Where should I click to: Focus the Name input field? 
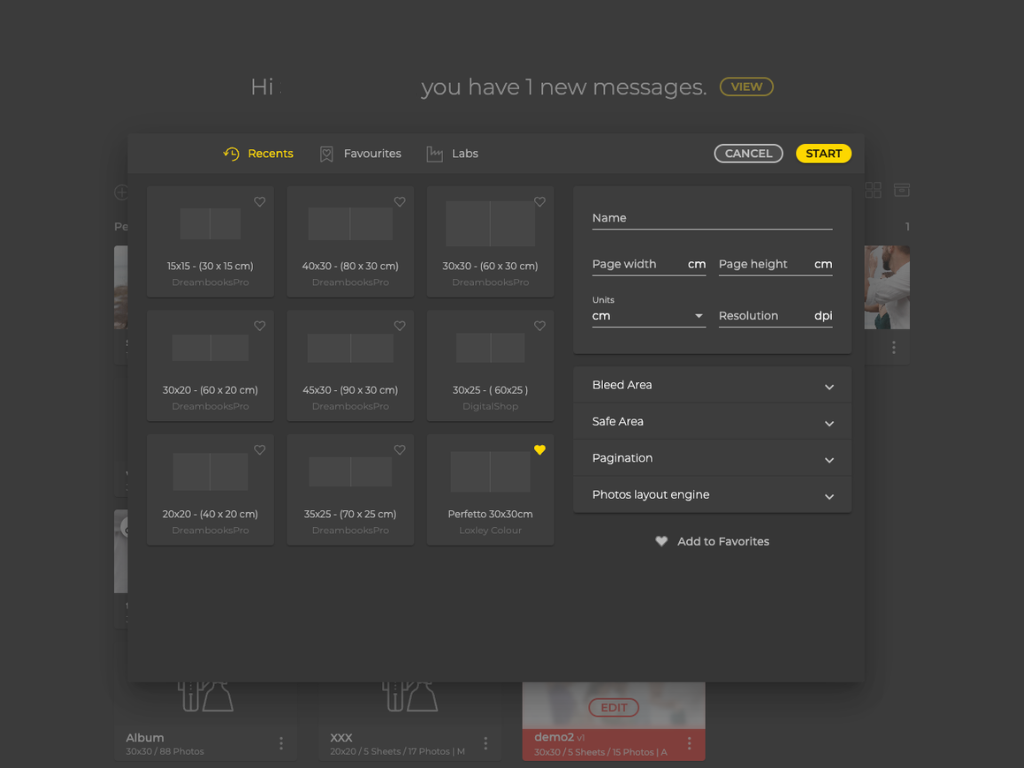(712, 219)
